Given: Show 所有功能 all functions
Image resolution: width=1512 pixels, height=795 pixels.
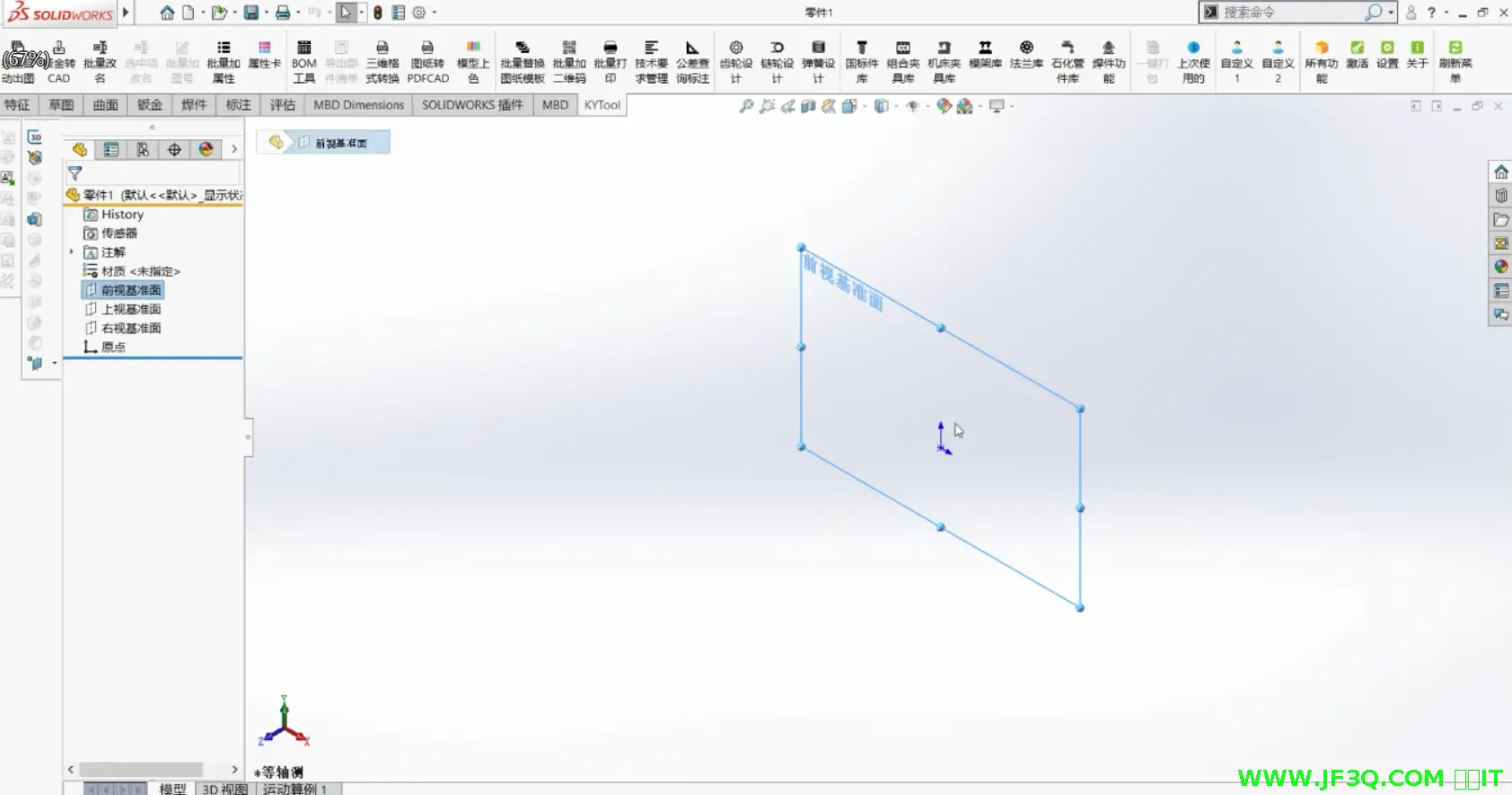Looking at the screenshot, I should (1322, 61).
